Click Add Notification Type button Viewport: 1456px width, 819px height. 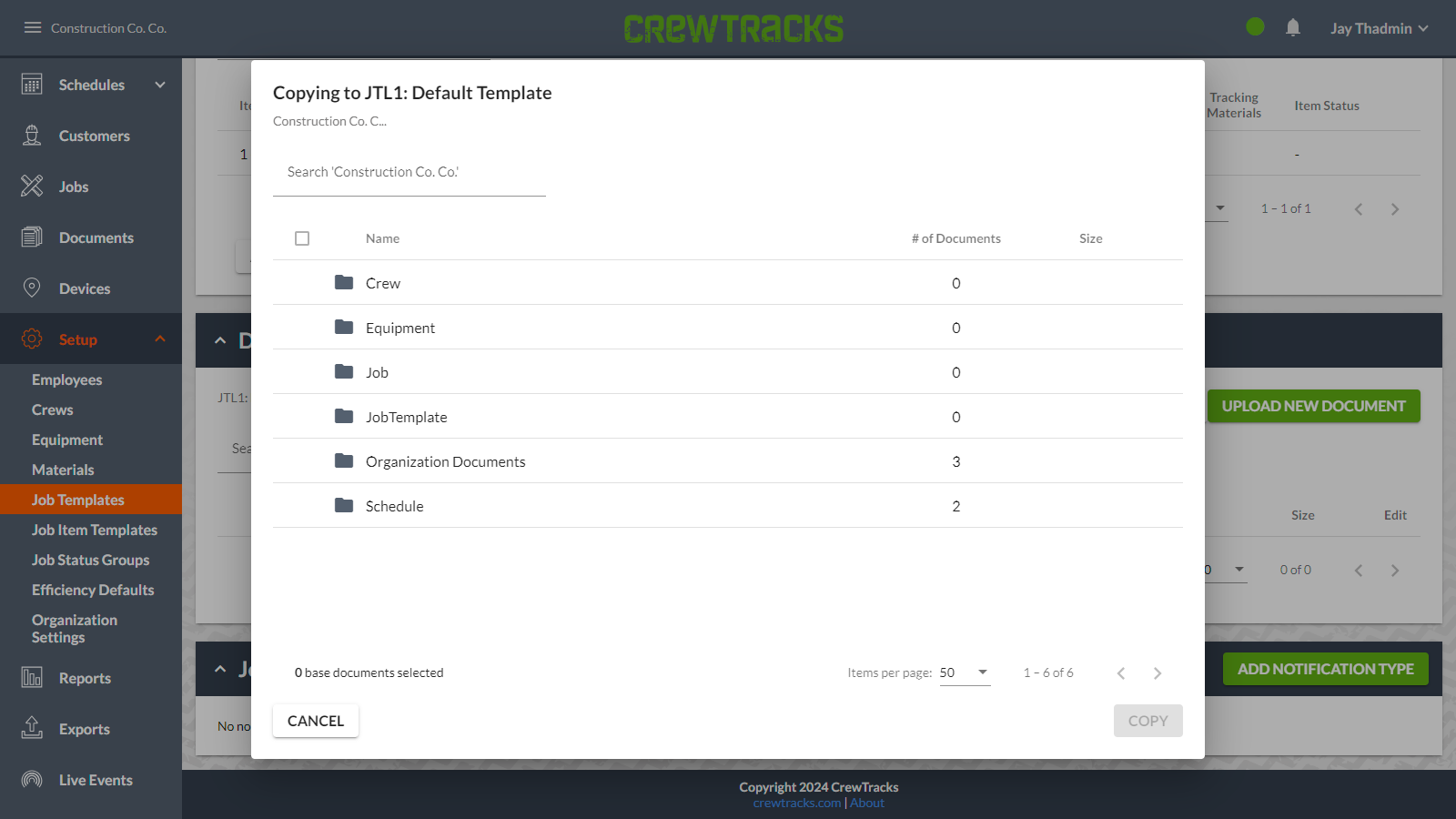(1326, 669)
